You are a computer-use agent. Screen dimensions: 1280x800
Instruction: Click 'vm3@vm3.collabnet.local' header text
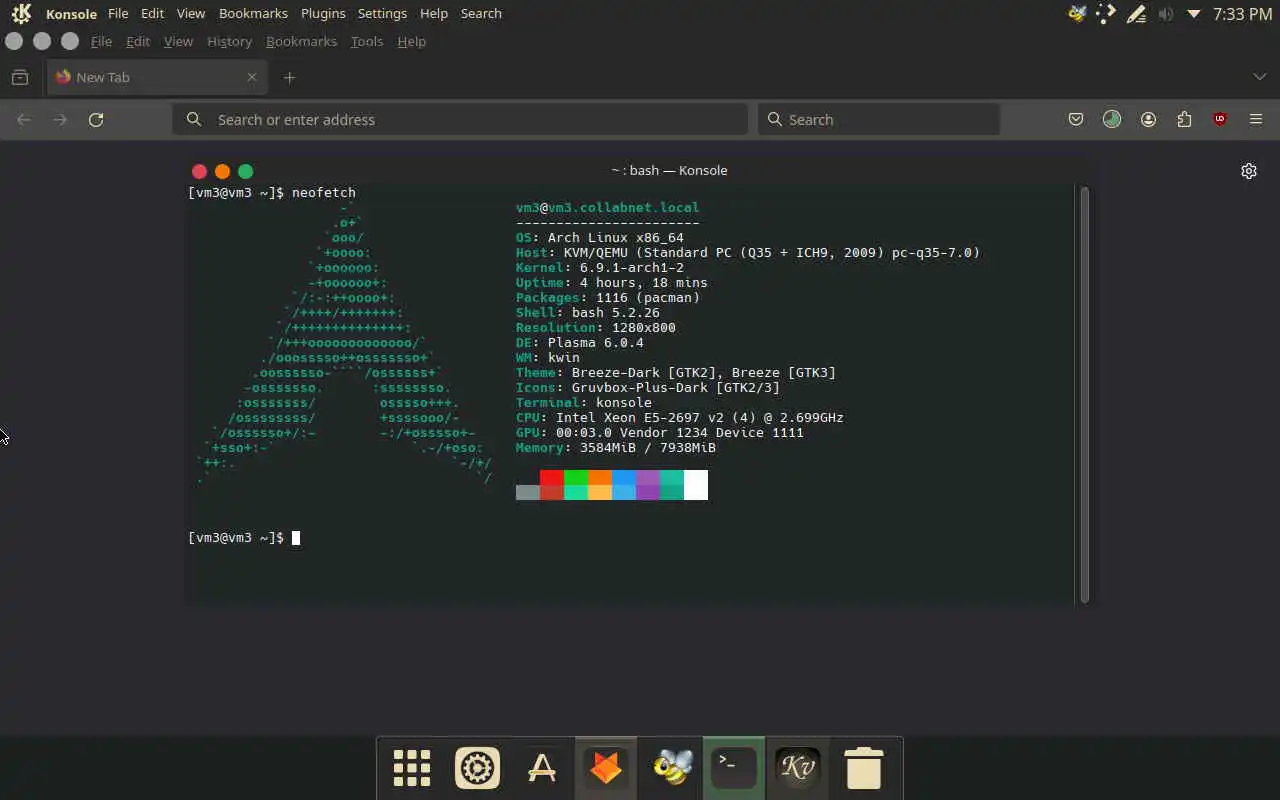pos(608,207)
